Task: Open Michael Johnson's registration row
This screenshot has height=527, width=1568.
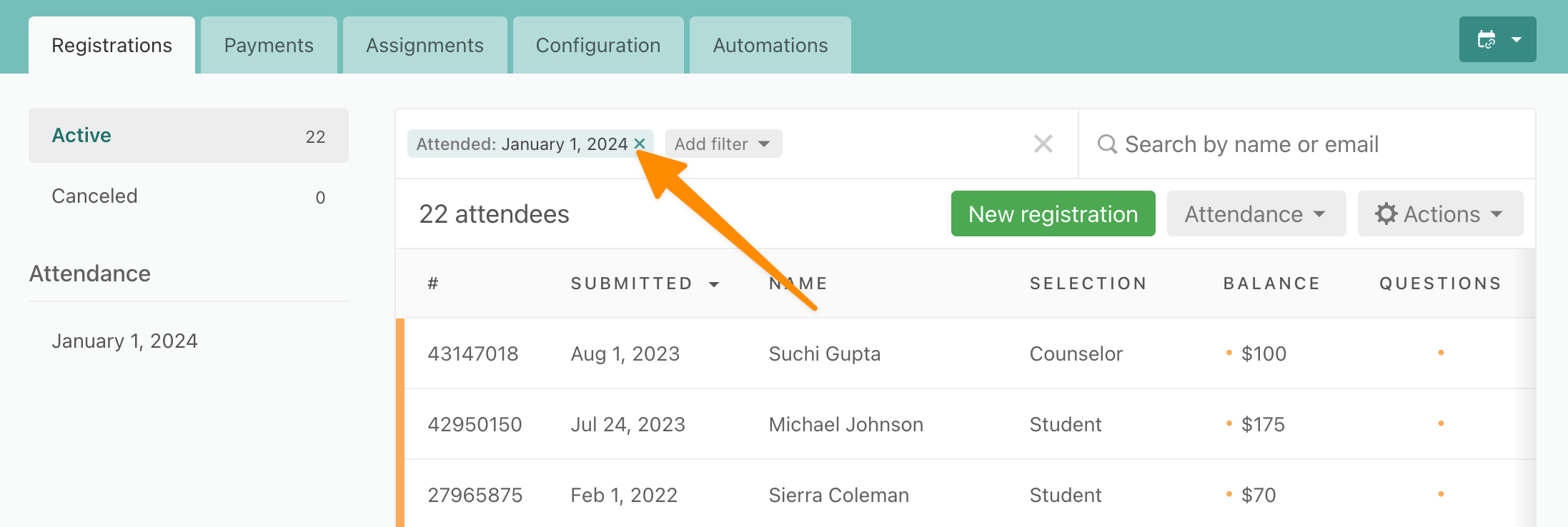Action: pos(965,424)
